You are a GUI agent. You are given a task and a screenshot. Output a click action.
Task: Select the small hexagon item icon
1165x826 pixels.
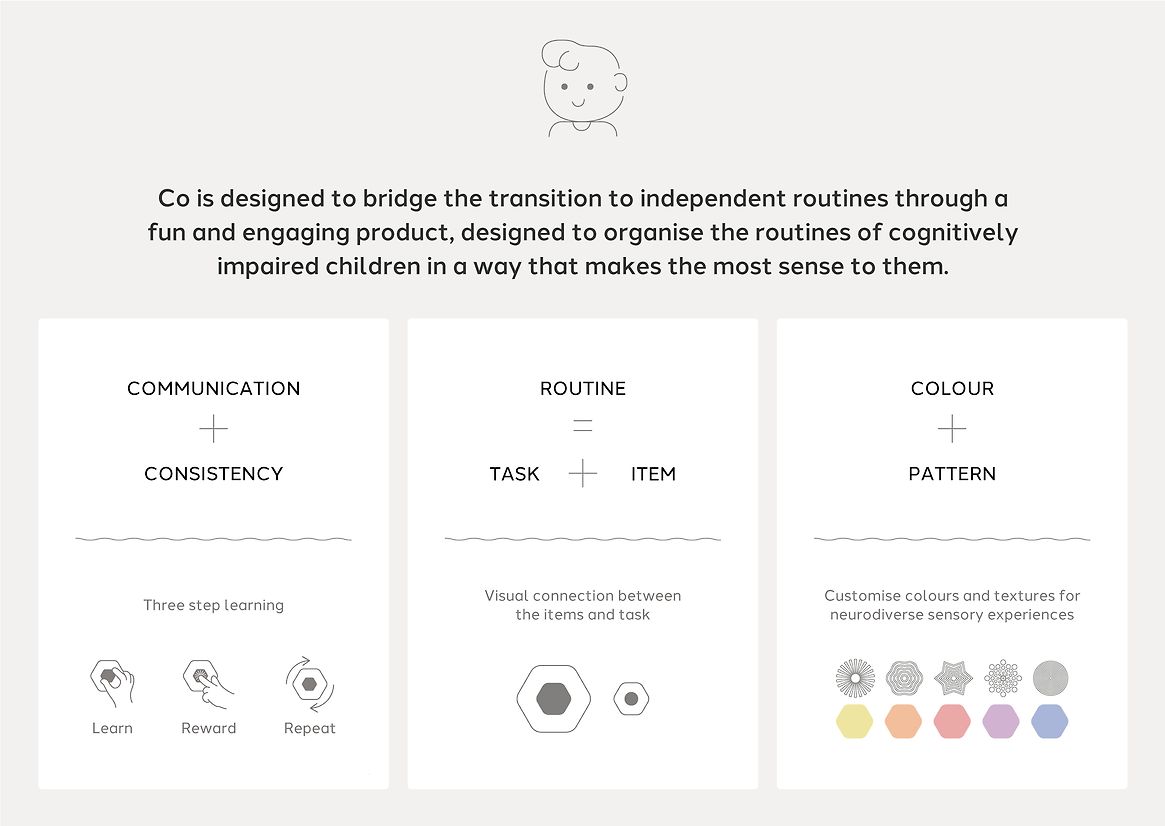(x=631, y=699)
